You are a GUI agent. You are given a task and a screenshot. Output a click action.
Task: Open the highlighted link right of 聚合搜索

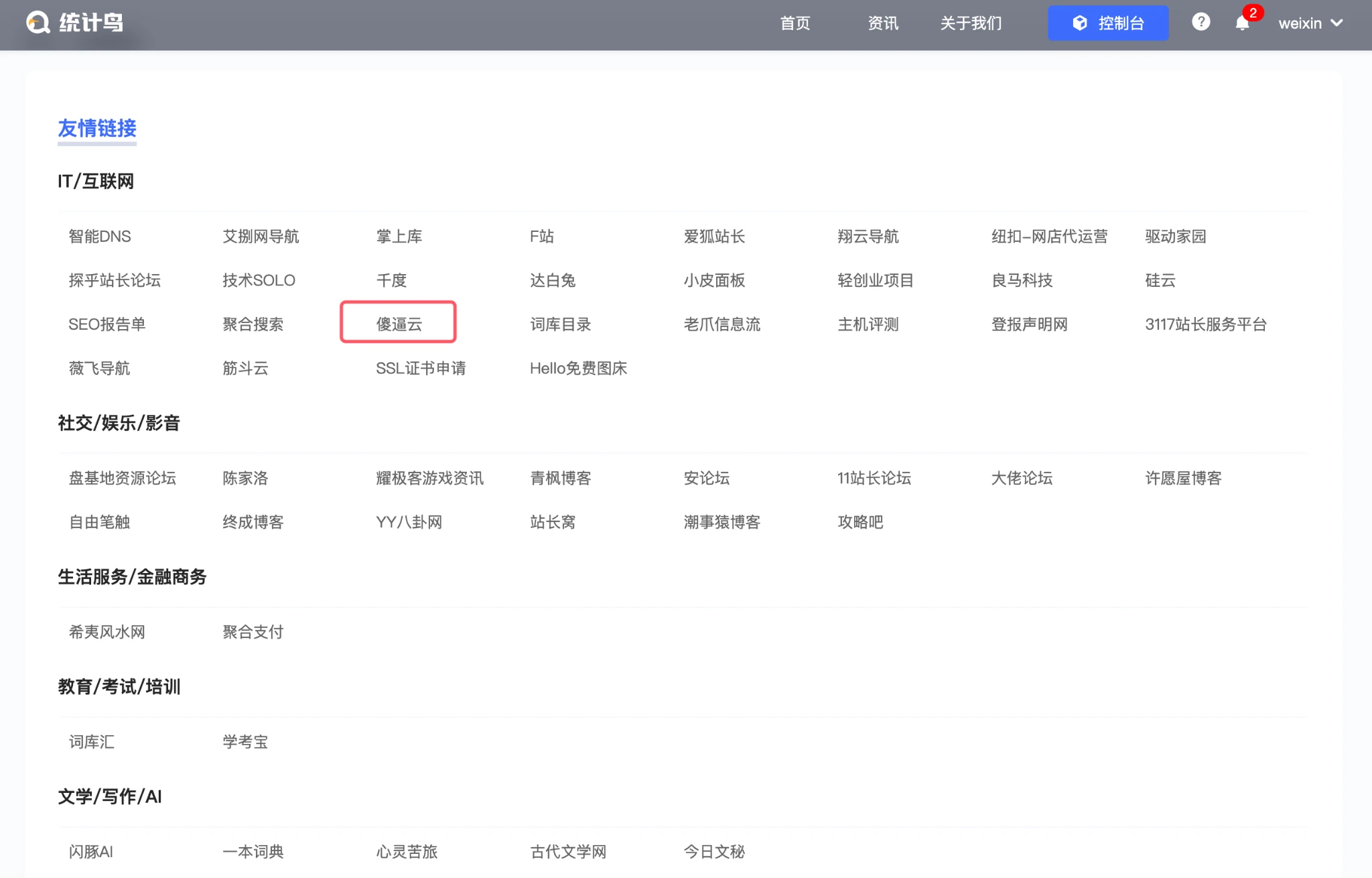399,324
